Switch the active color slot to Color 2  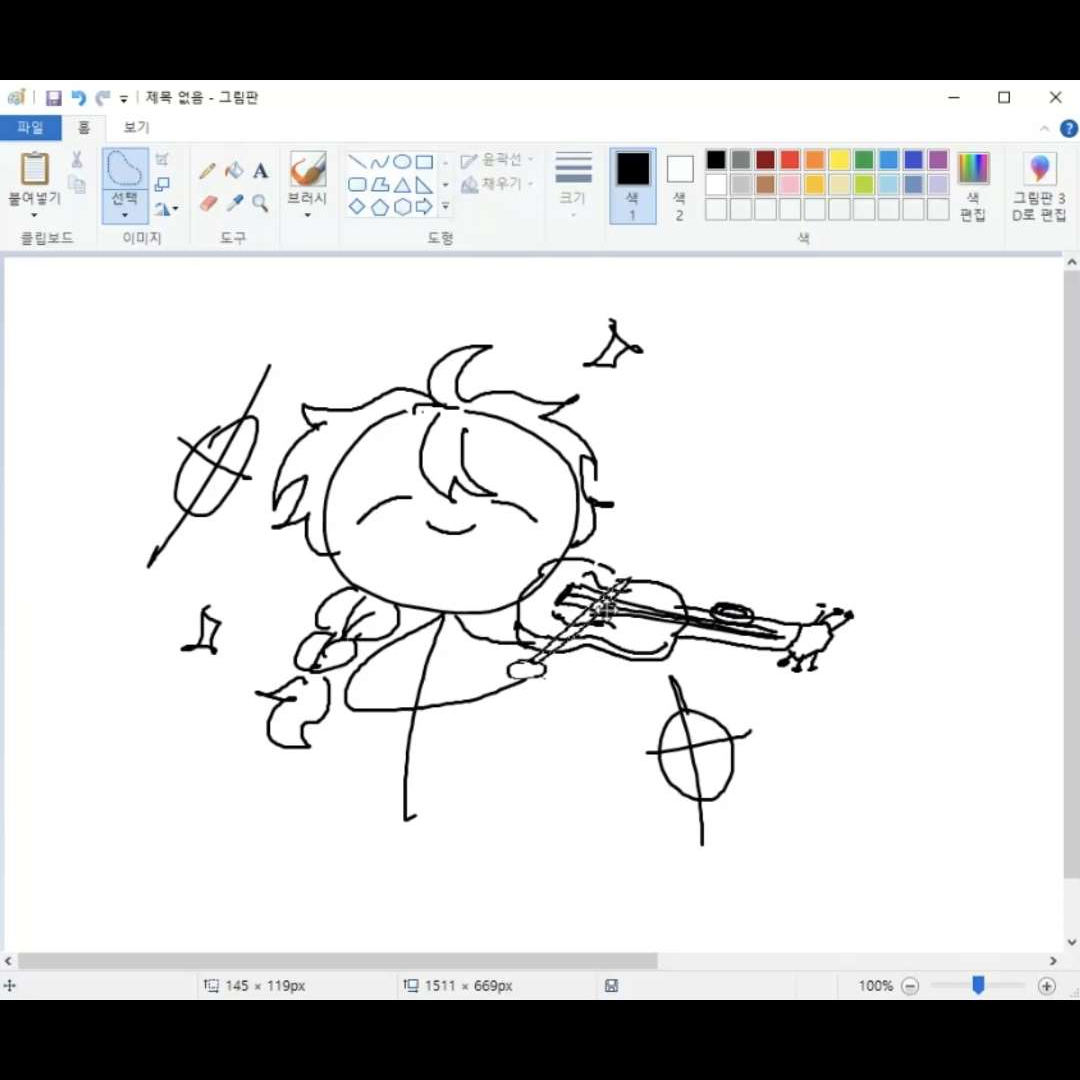pos(680,185)
